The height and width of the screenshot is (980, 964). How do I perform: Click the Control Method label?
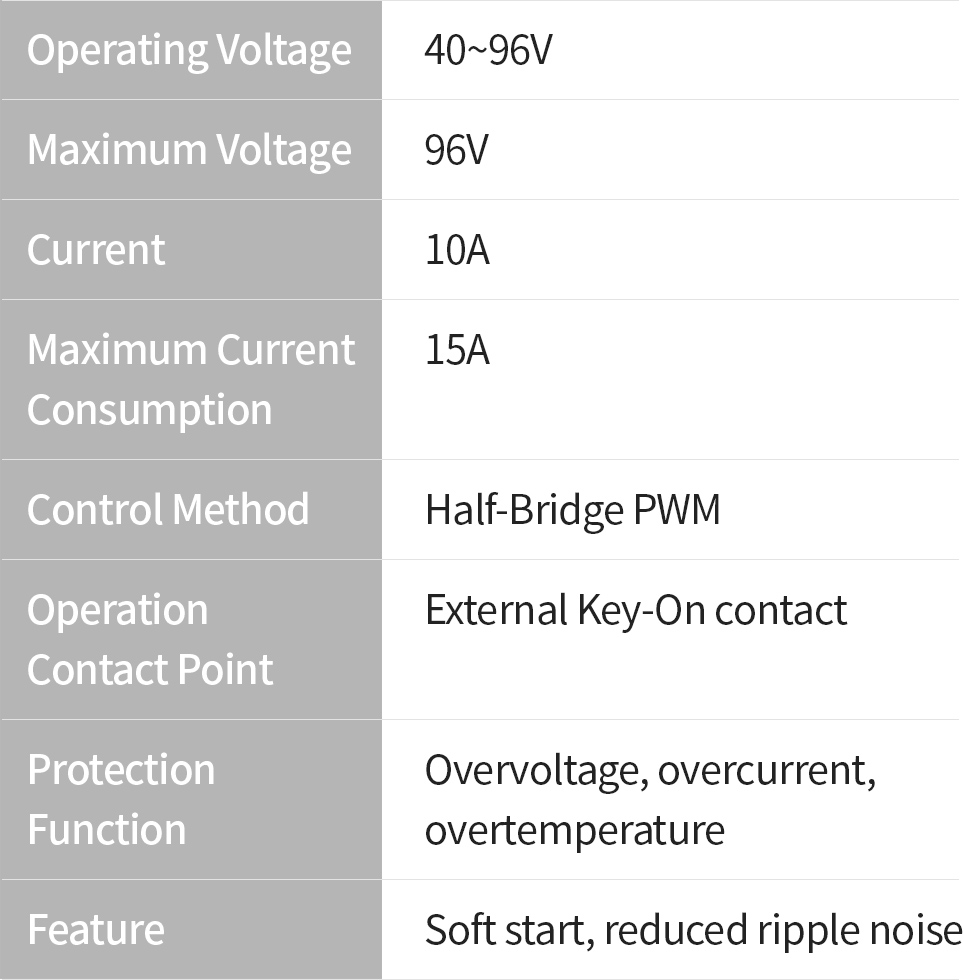point(168,510)
